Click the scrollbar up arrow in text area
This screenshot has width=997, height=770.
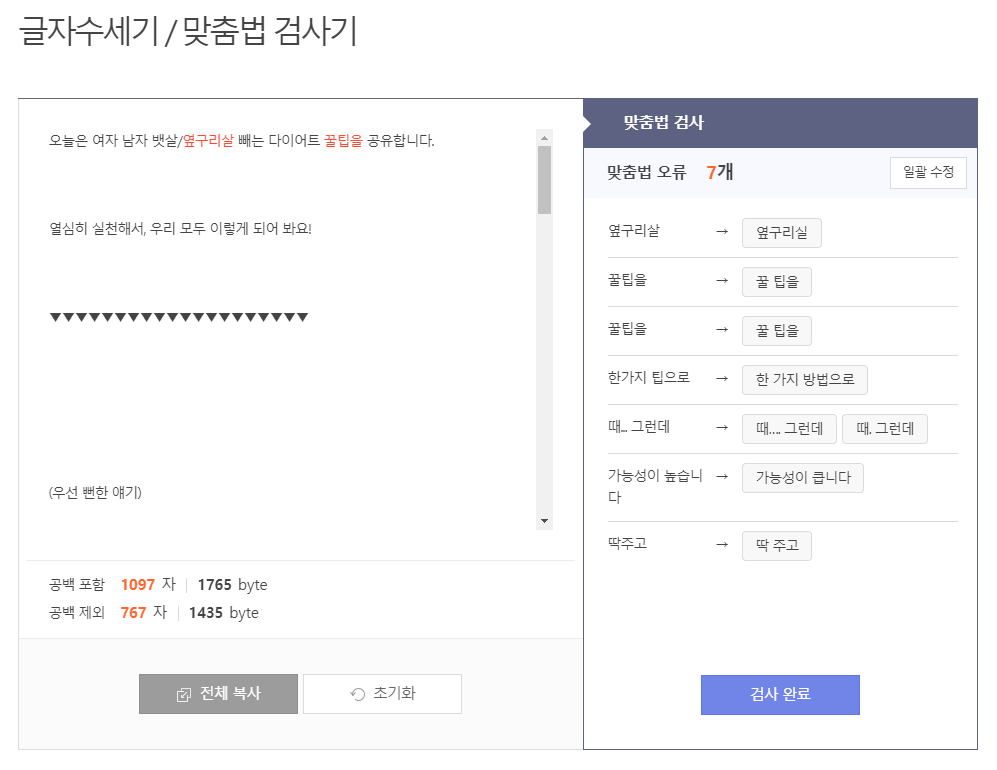pos(543,132)
